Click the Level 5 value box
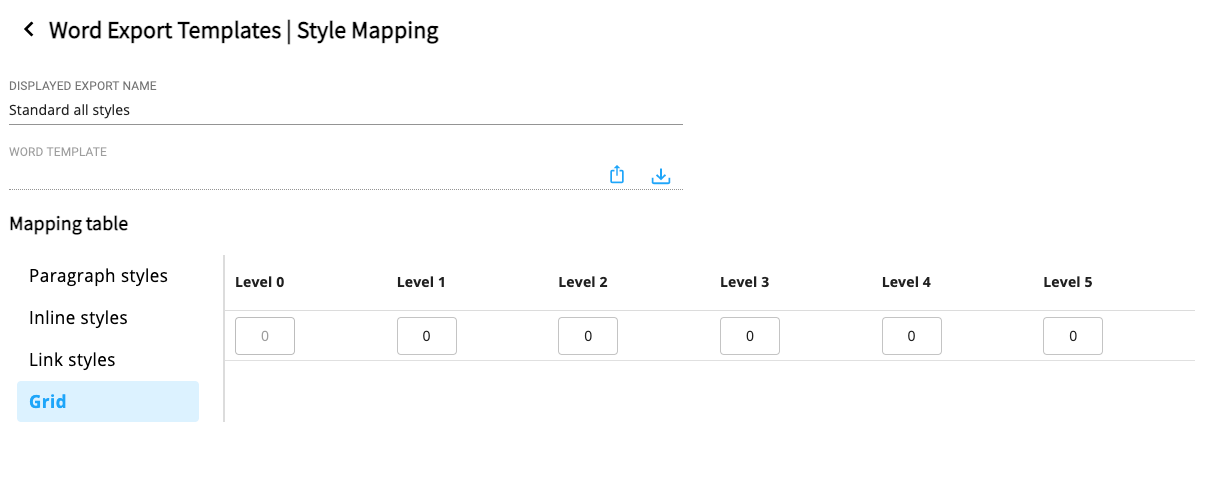 pyautogui.click(x=1073, y=336)
